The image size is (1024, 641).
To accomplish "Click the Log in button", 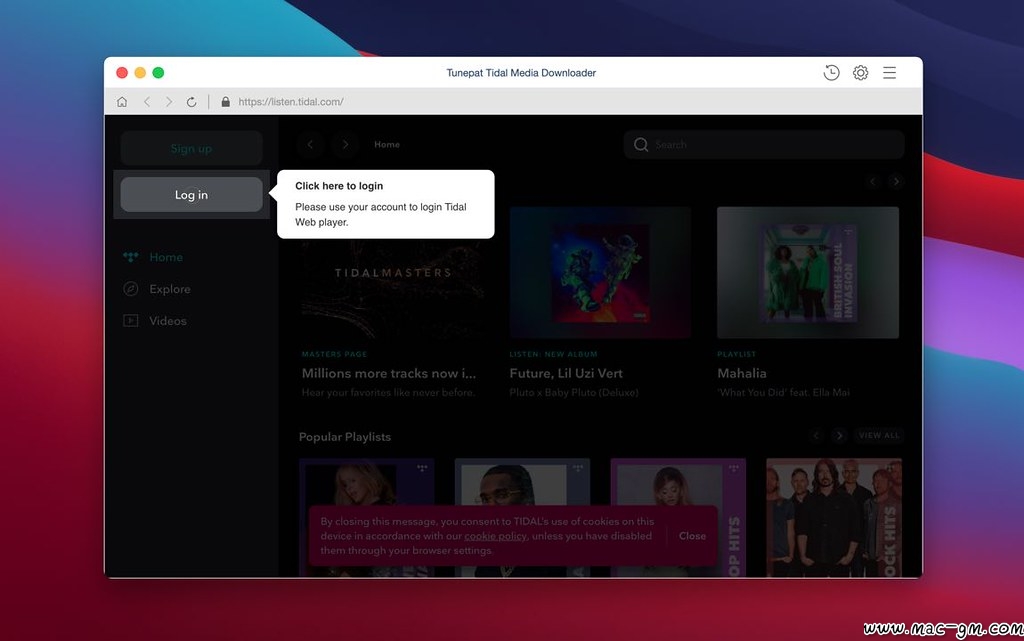I will pyautogui.click(x=191, y=195).
